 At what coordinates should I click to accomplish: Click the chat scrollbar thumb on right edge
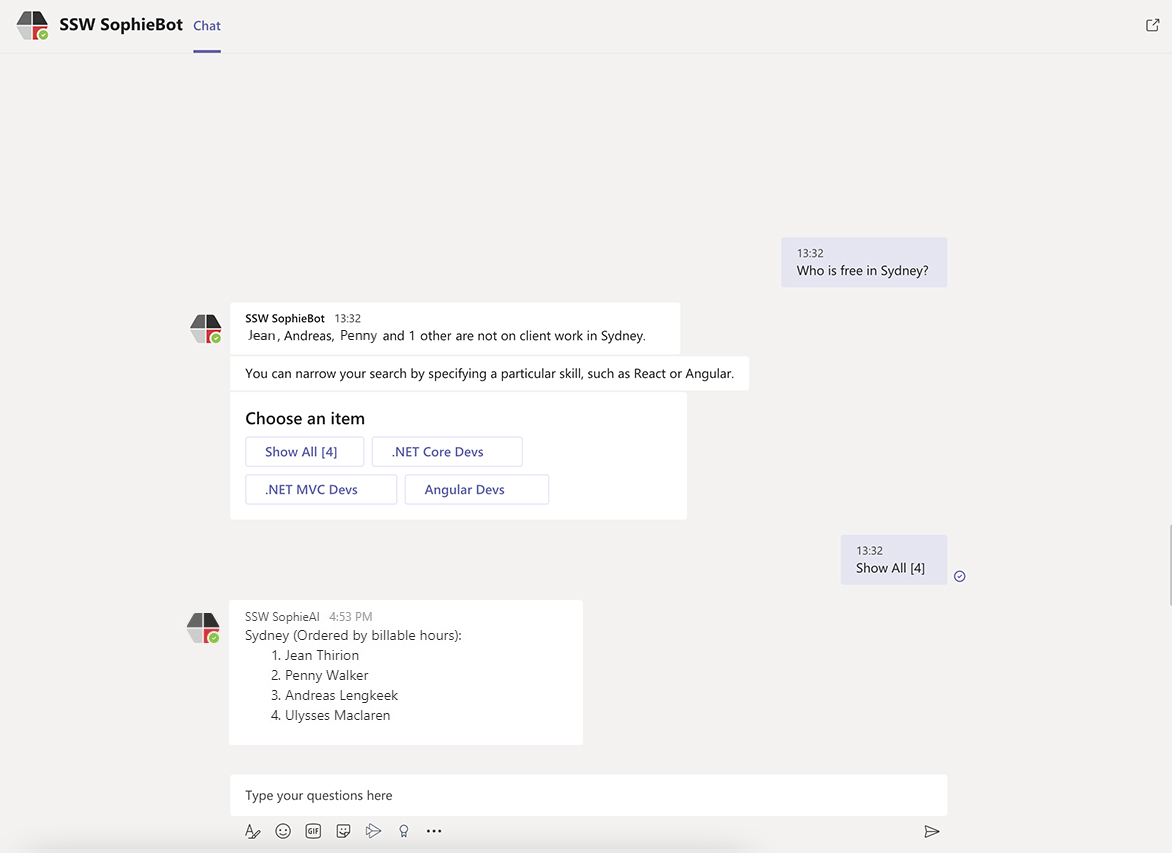point(1169,565)
